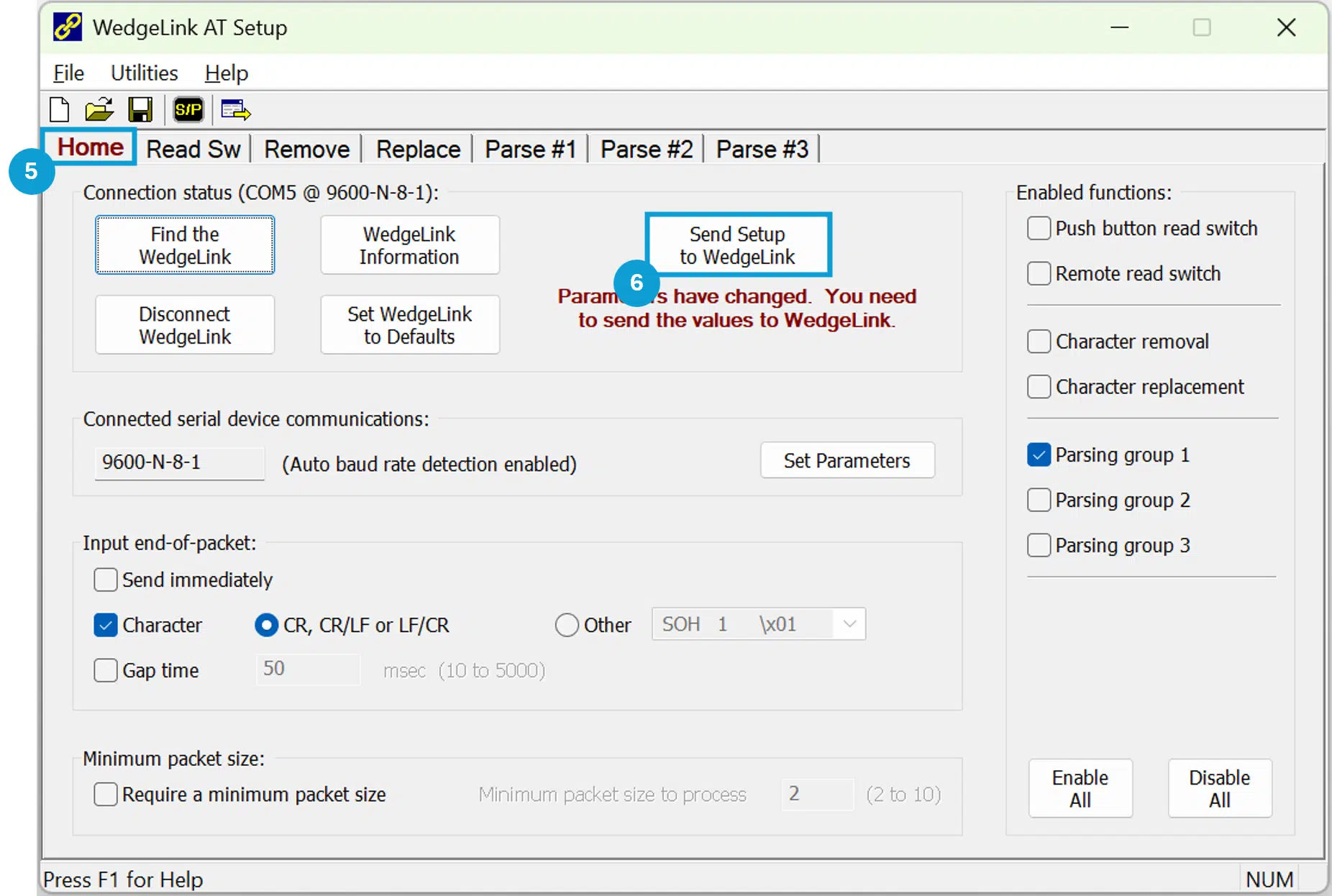1332x896 pixels.
Task: Open a setup file via folder icon
Action: pyautogui.click(x=99, y=110)
